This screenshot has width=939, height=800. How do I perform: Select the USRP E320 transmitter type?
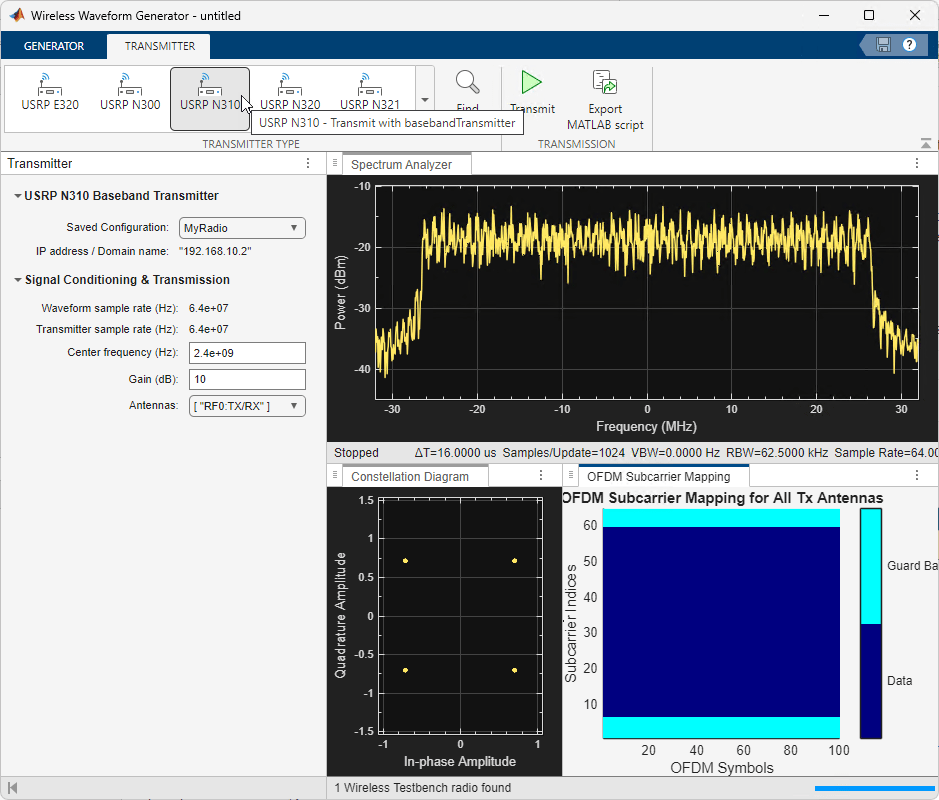(48, 97)
